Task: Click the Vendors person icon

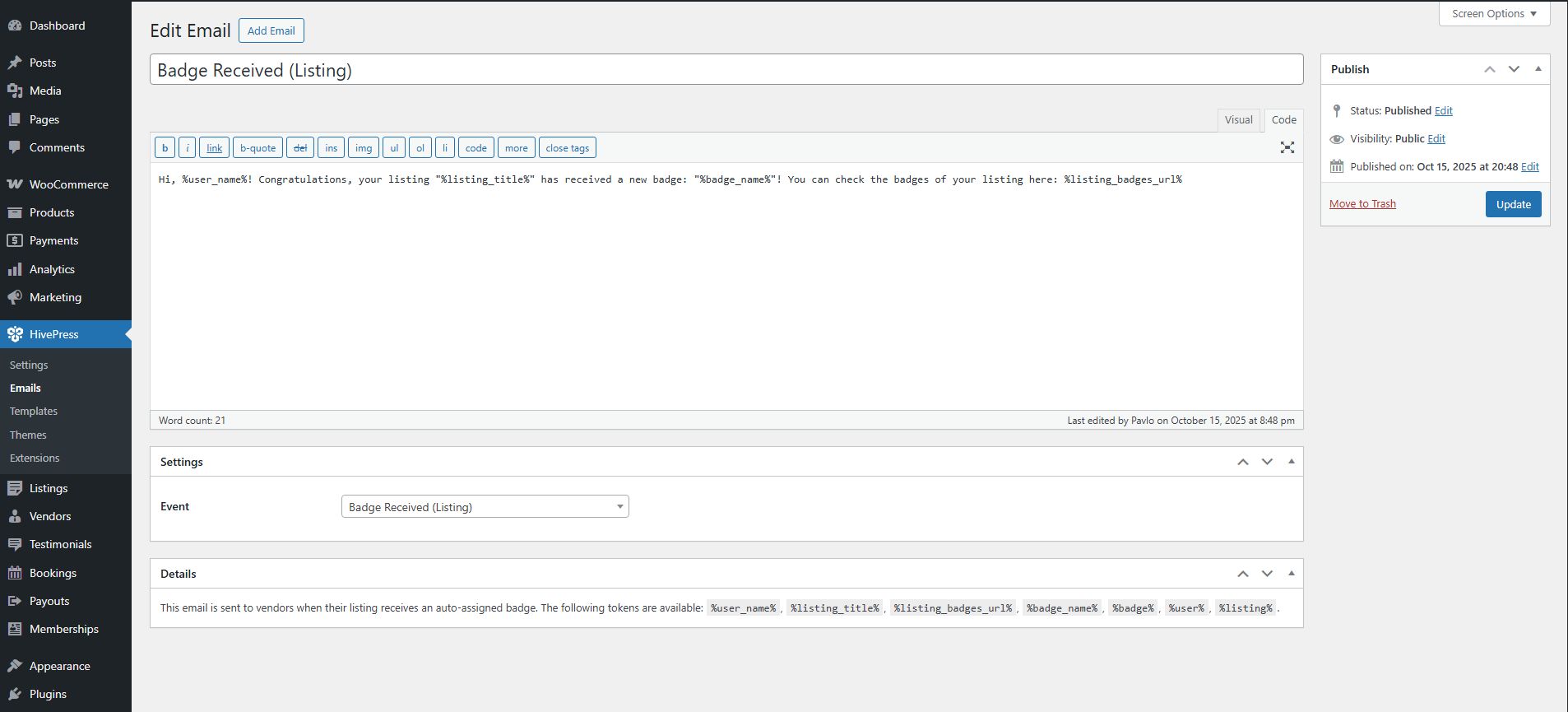Action: click(x=15, y=516)
